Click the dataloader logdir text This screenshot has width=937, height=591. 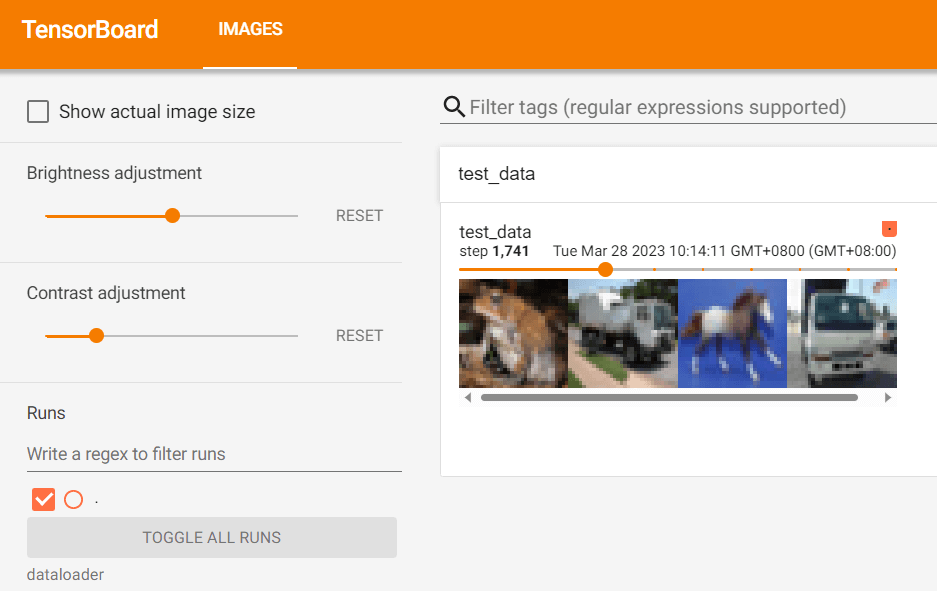click(x=65, y=575)
